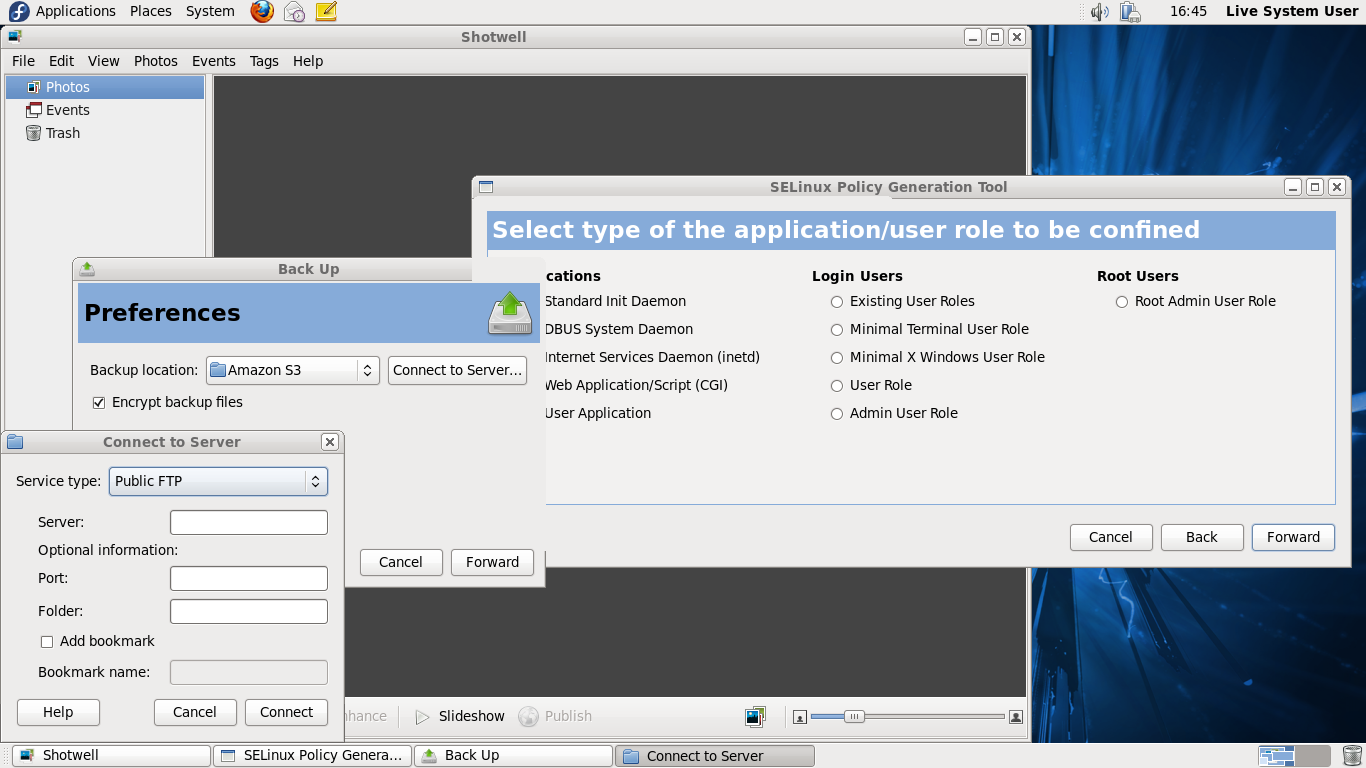Click Back in the SELinux tool

tap(1202, 537)
